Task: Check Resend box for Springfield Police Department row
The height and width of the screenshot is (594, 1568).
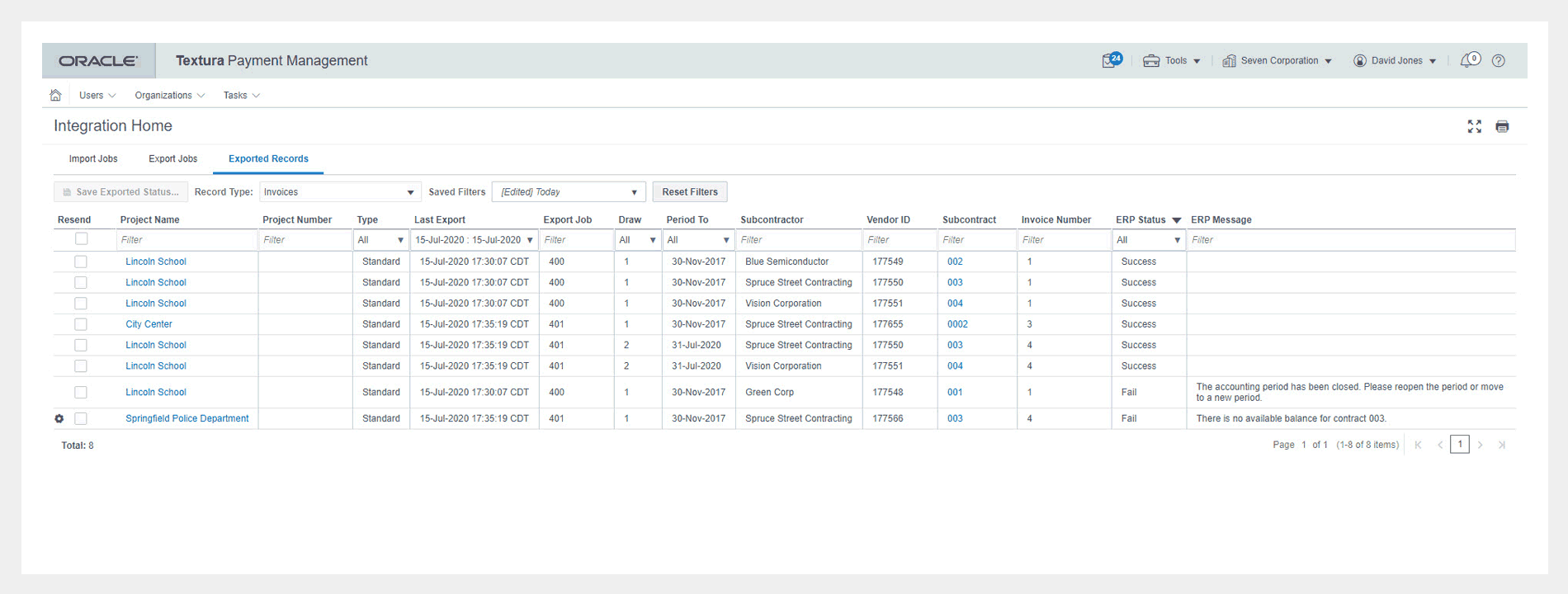Action: point(81,419)
